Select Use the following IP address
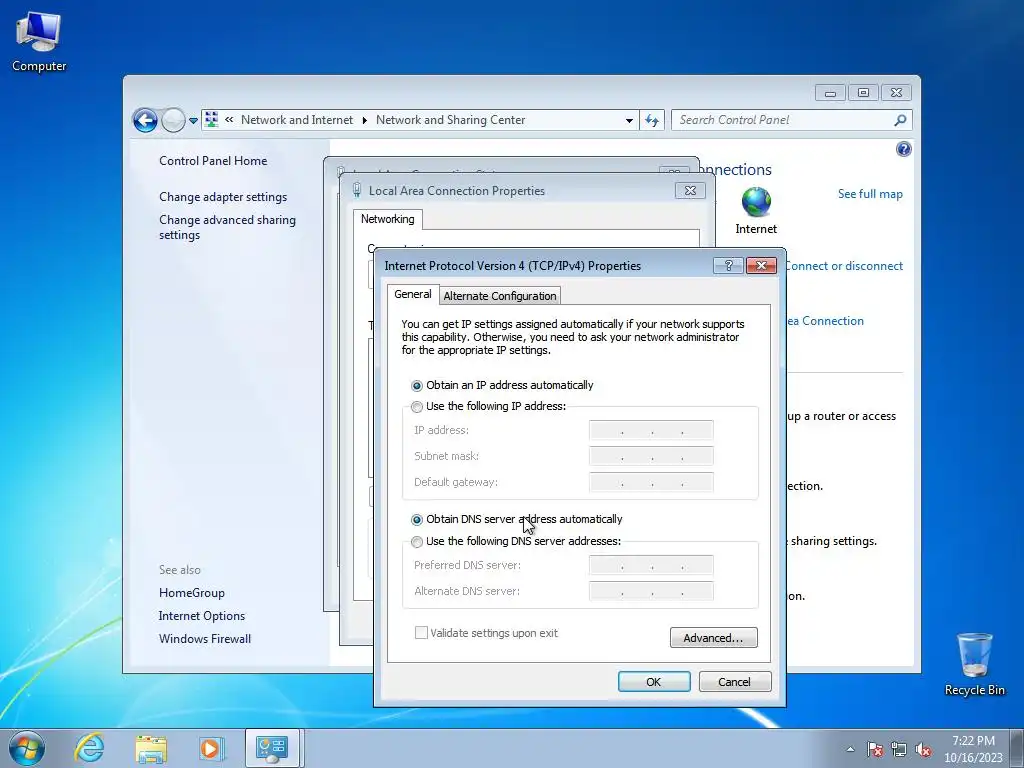Viewport: 1024px width, 768px height. click(488, 406)
